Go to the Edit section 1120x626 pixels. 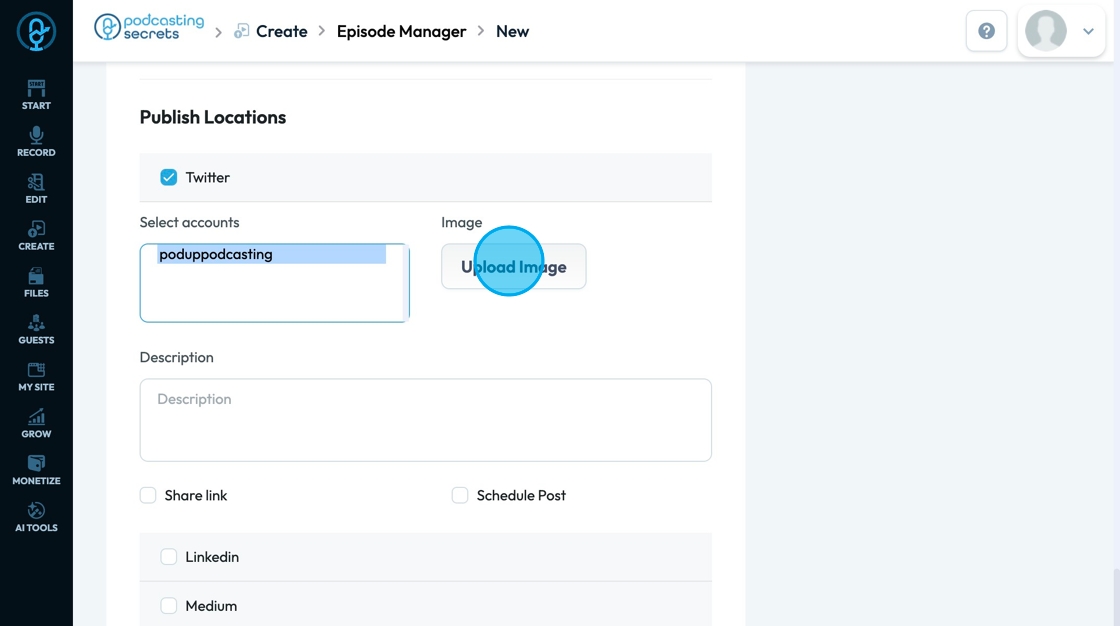pos(36,188)
